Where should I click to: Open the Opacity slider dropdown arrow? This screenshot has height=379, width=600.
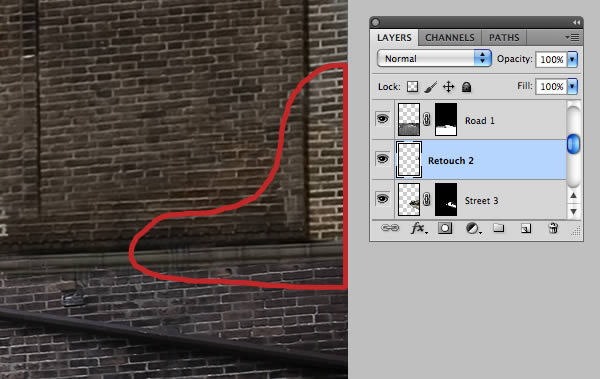[x=572, y=59]
